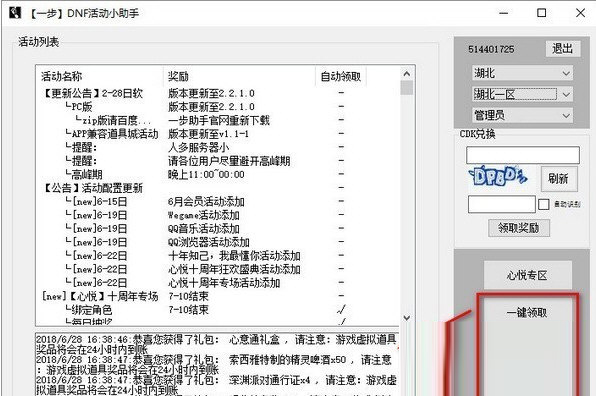Click the activity list scroll-up arrow

coord(407,74)
